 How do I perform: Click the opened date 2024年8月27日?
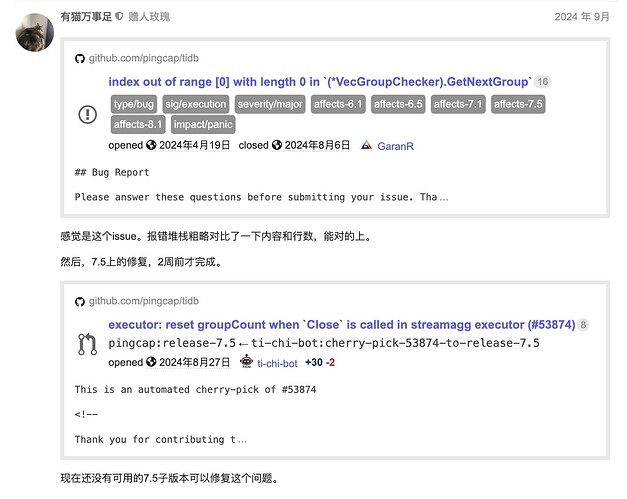click(194, 362)
